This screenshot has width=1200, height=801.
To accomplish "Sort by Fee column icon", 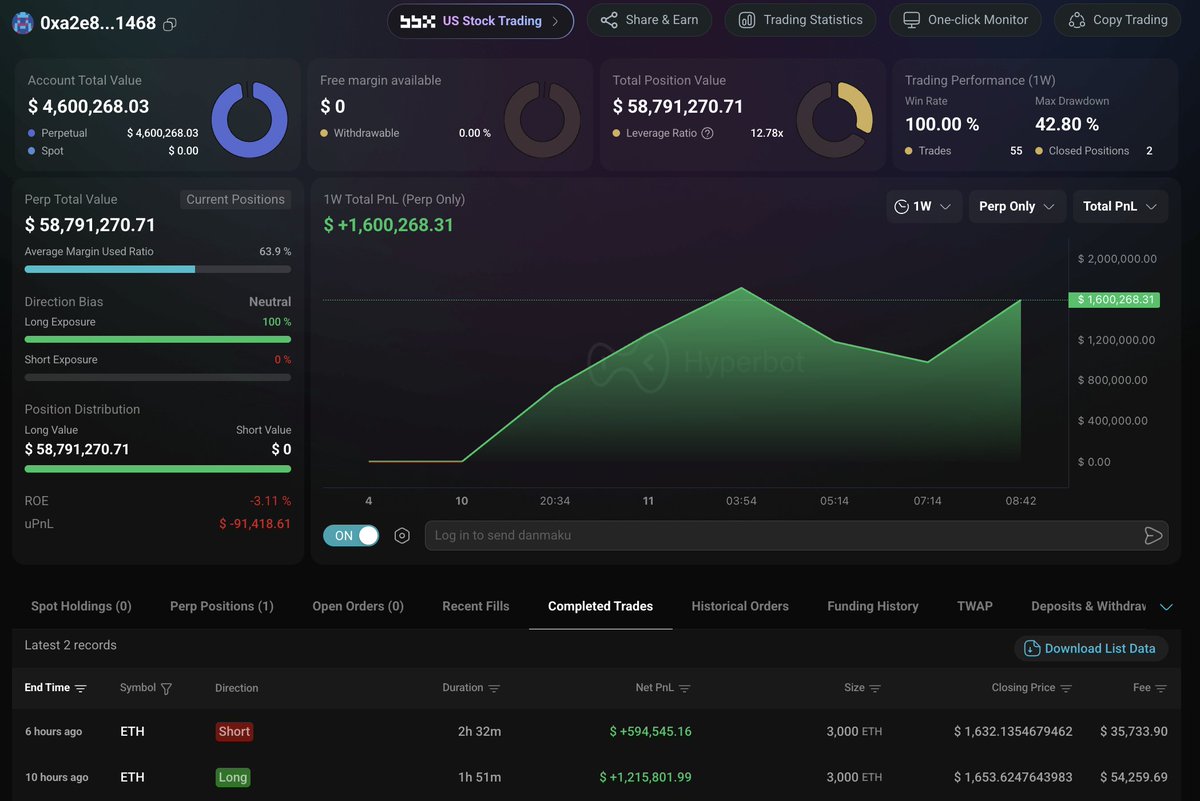I will click(1161, 688).
